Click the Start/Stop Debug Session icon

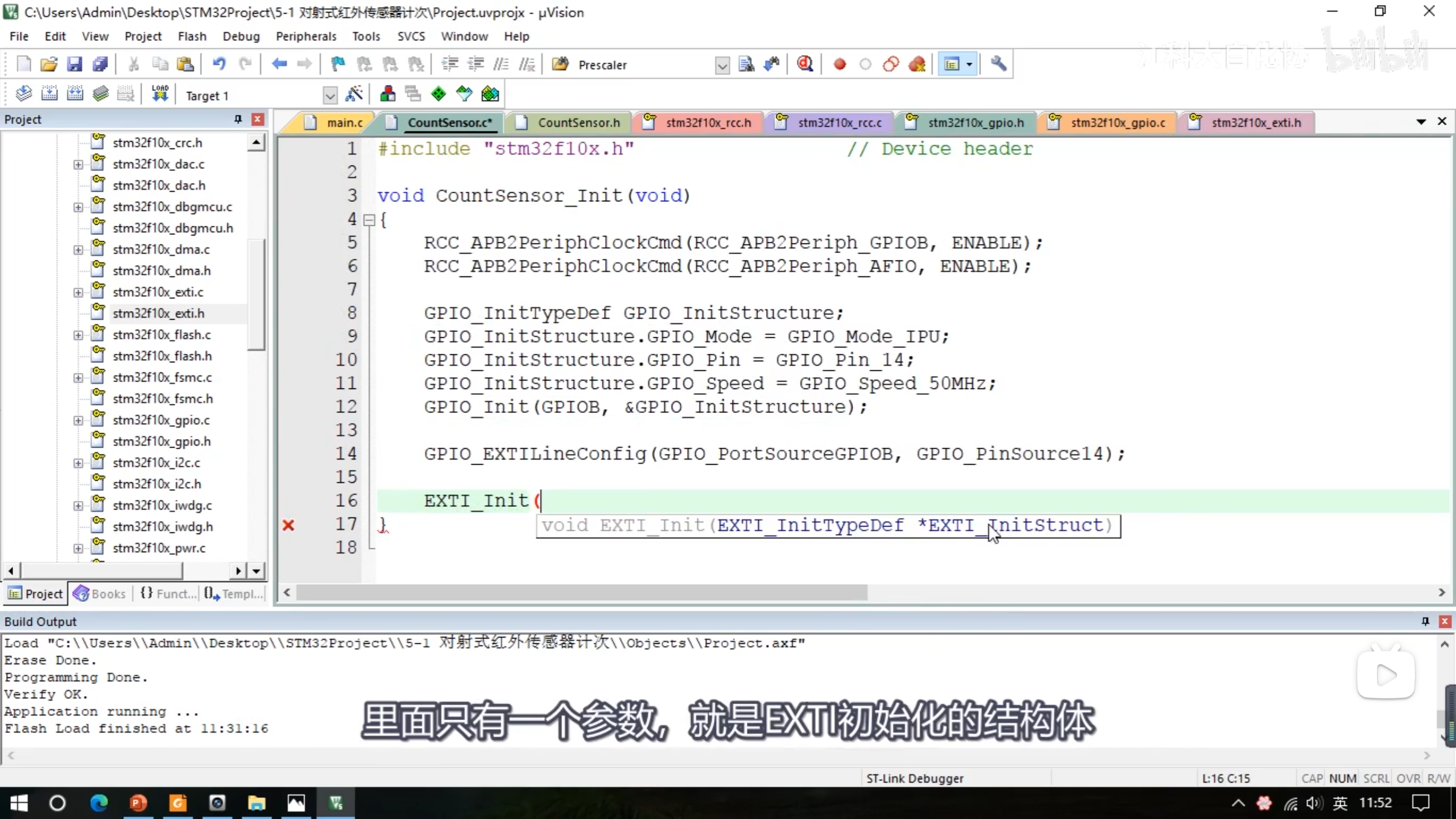coord(805,64)
